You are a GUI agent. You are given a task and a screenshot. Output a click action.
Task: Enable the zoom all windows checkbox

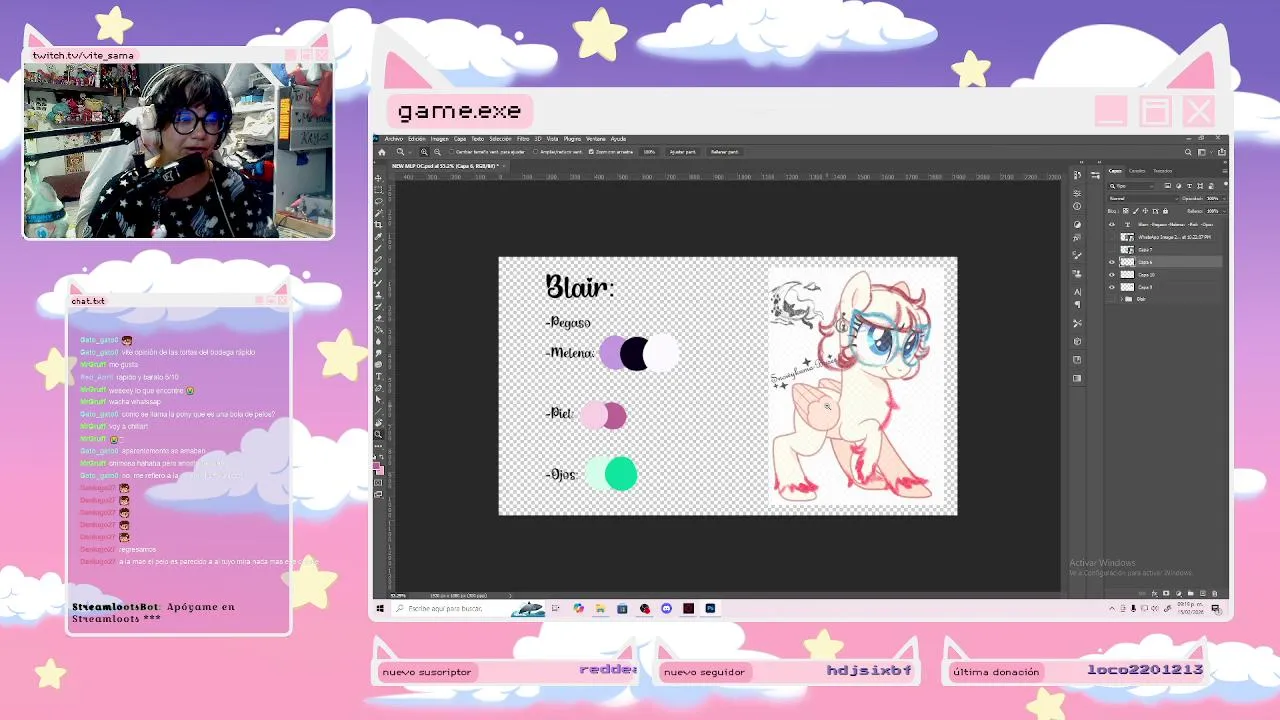coord(535,152)
